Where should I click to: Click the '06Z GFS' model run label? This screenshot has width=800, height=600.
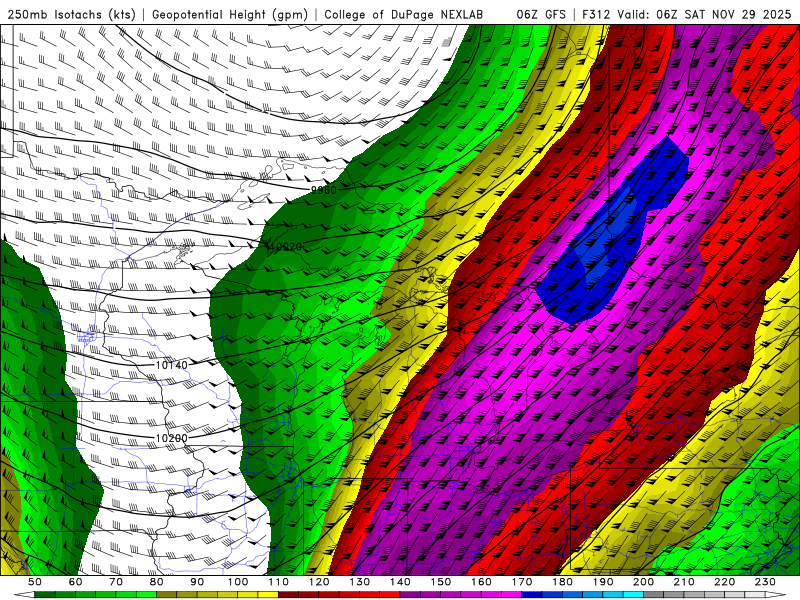click(541, 15)
